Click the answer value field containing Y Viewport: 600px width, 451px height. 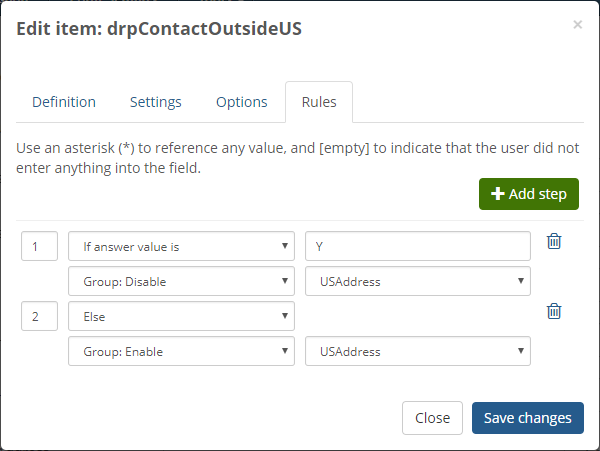[x=417, y=246]
